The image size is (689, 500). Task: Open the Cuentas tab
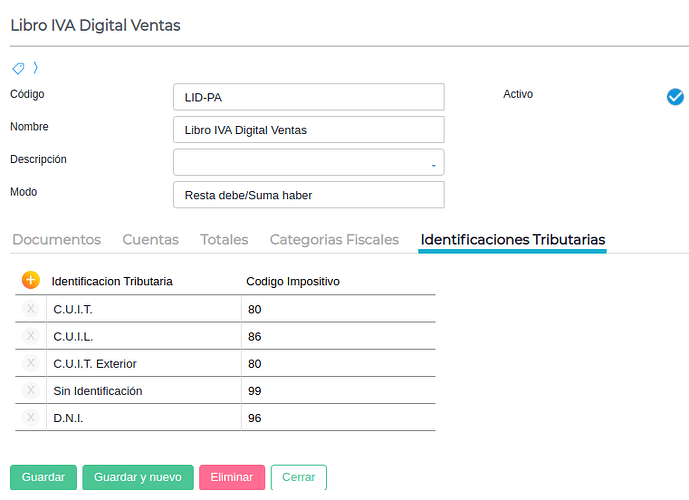[150, 240]
